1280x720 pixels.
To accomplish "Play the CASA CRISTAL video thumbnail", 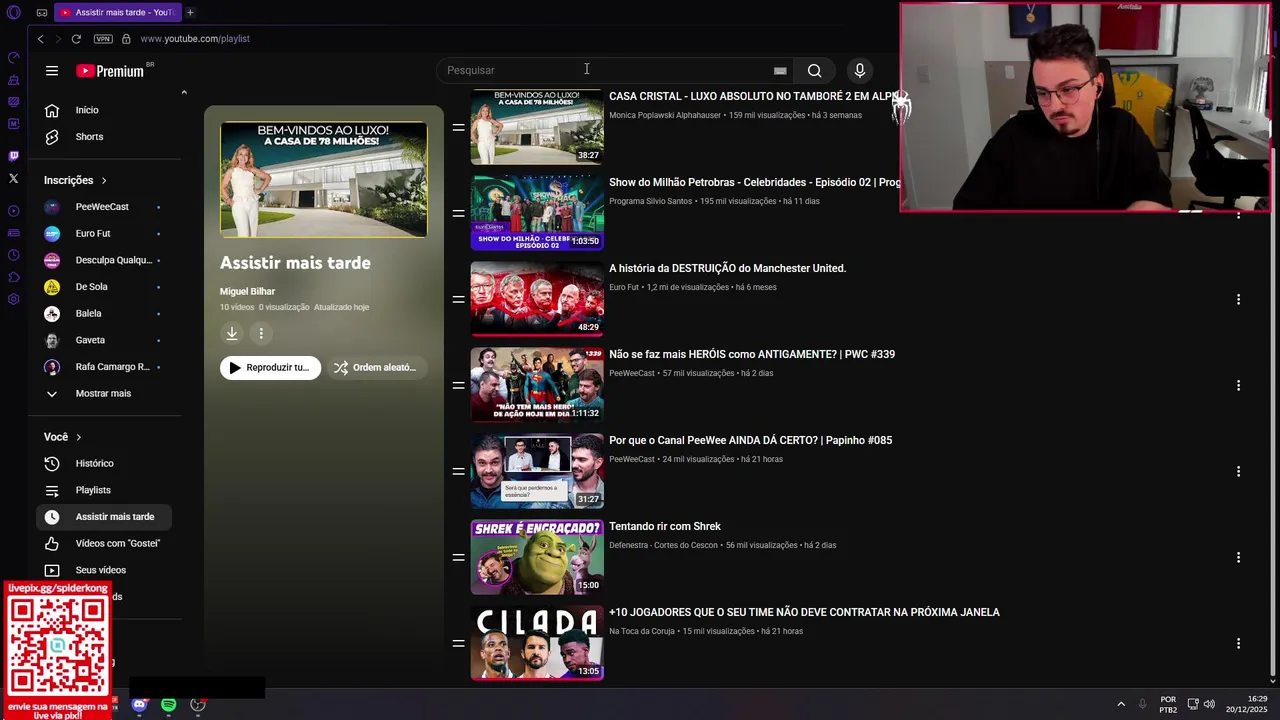I will pyautogui.click(x=537, y=127).
